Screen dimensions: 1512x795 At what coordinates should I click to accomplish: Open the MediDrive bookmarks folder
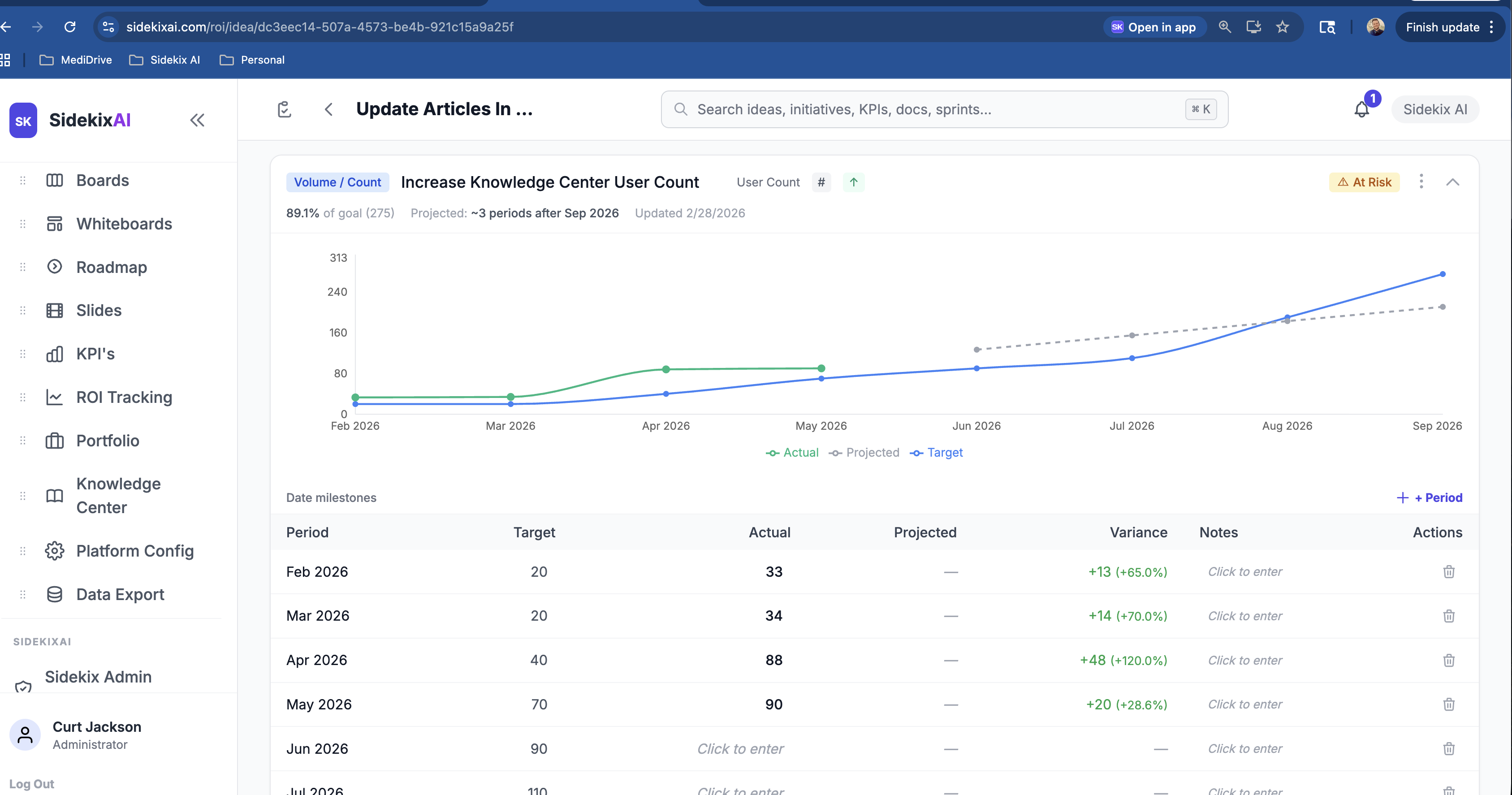click(76, 60)
